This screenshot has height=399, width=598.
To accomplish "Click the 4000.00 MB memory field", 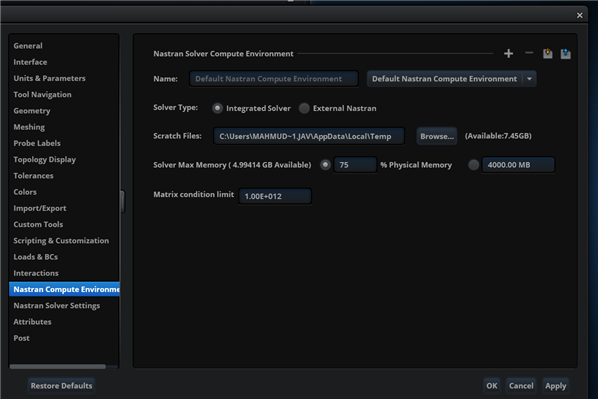I will click(x=518, y=165).
